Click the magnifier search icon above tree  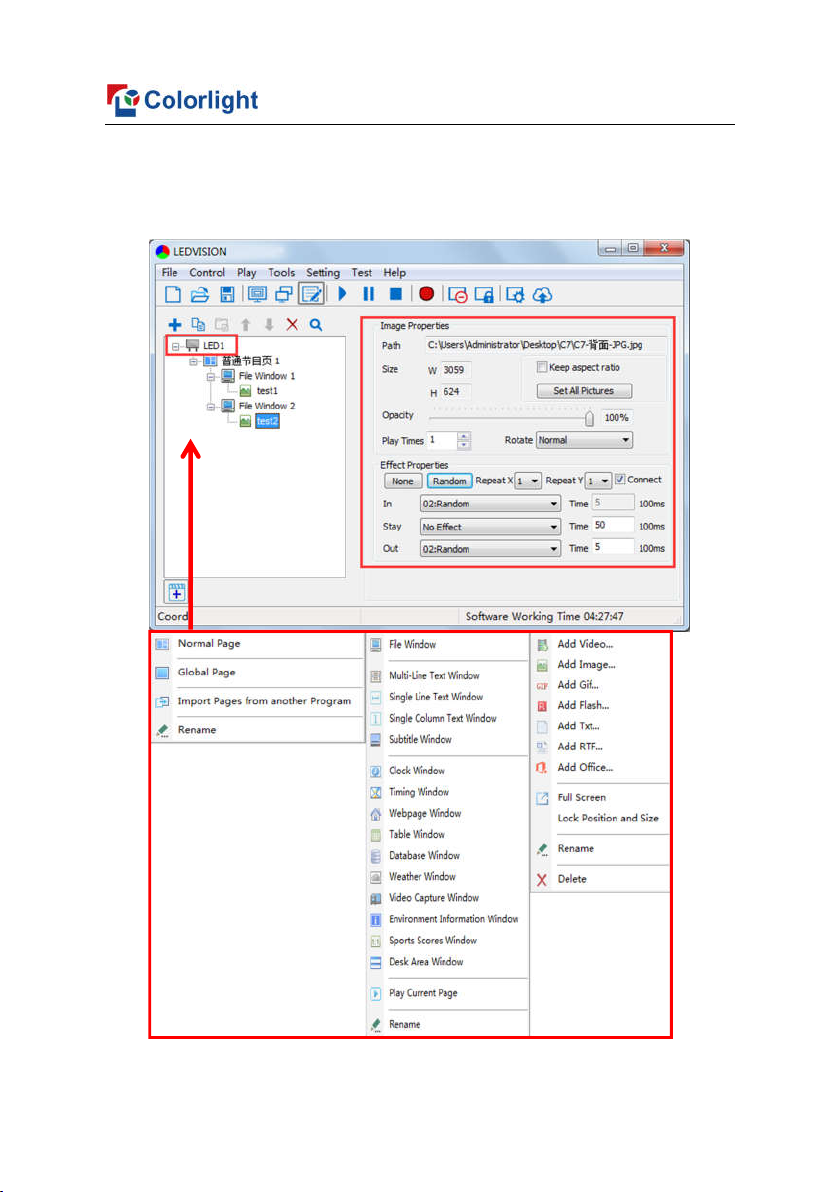pyautogui.click(x=316, y=325)
